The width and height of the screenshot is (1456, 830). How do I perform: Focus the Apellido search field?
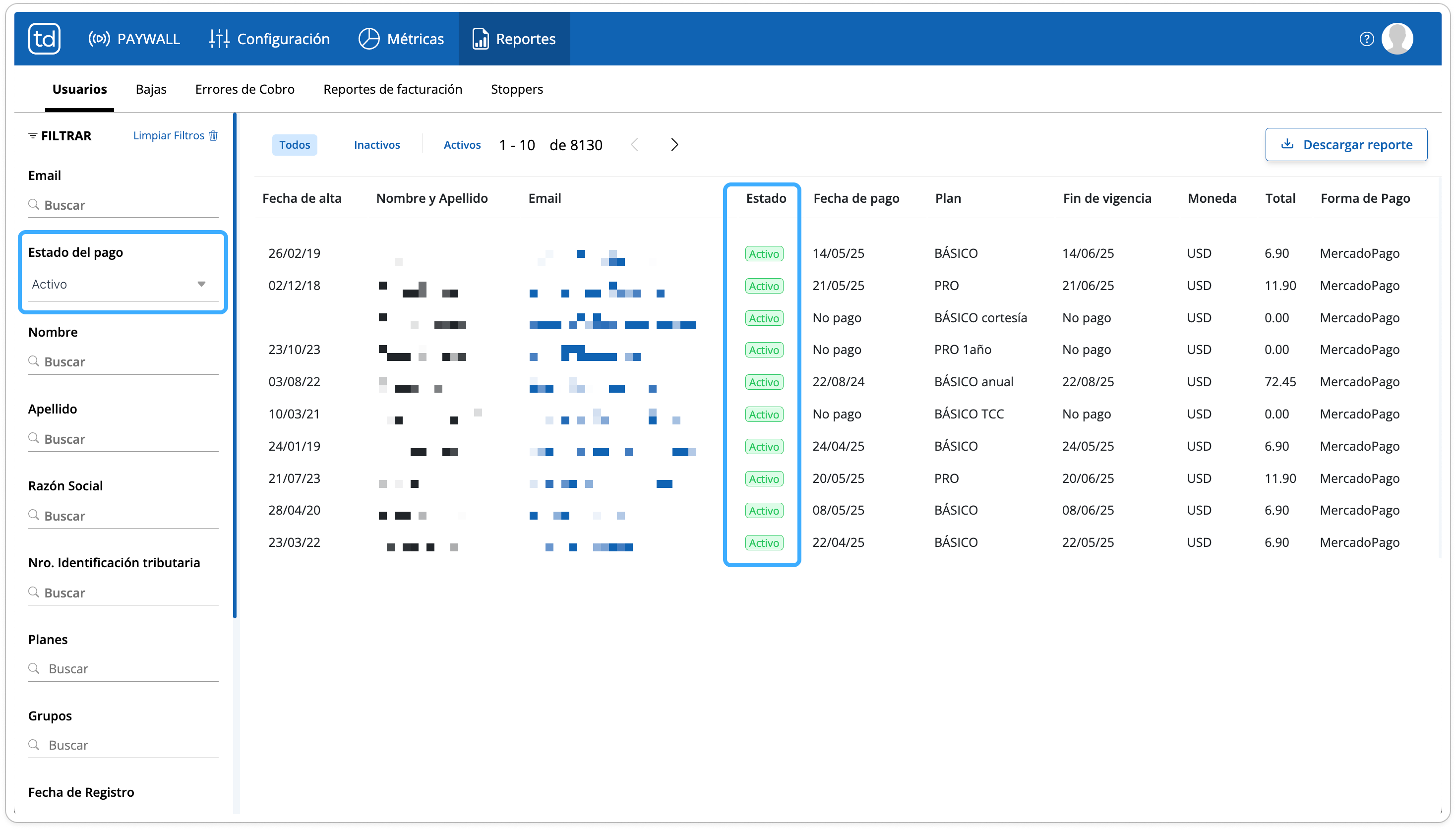click(123, 438)
